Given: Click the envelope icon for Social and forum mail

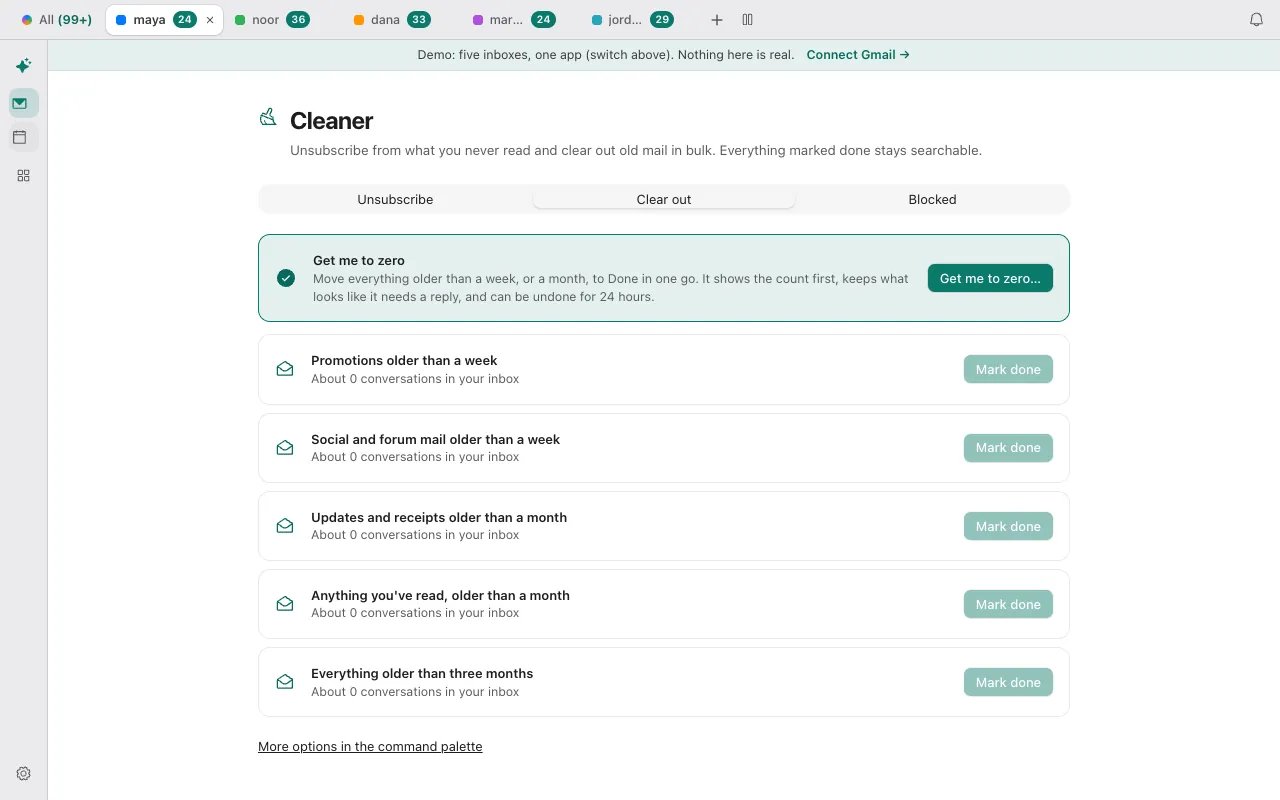Looking at the screenshot, I should pos(285,448).
